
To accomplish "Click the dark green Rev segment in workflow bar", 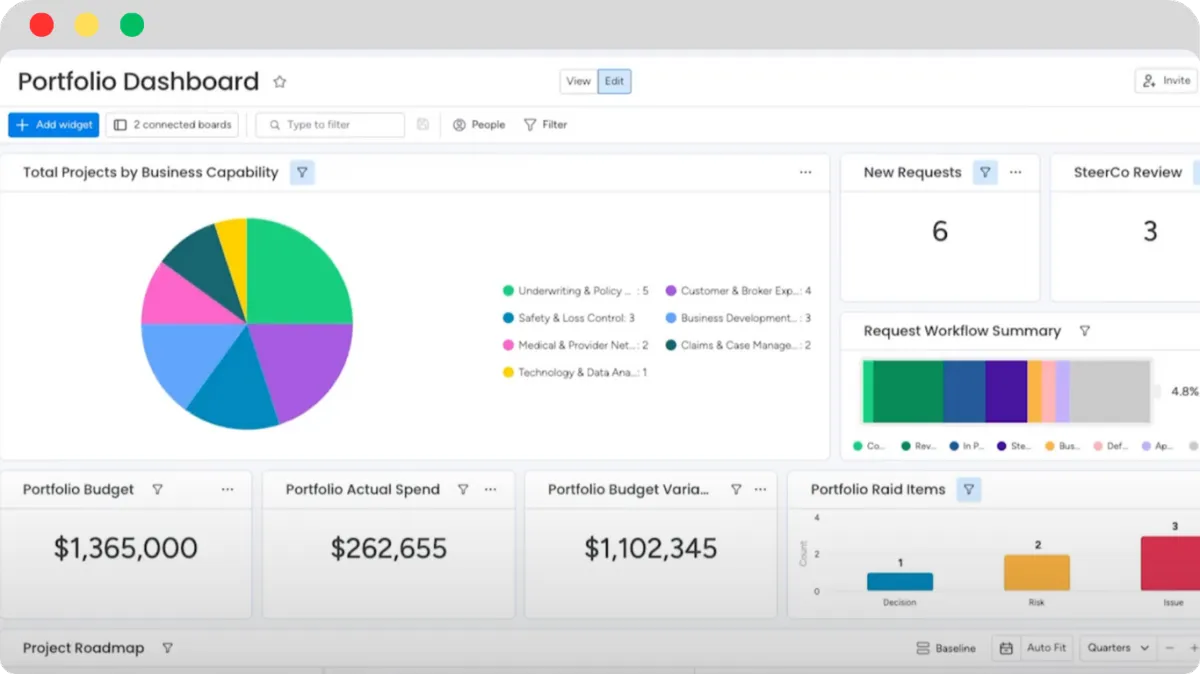I will 908,392.
